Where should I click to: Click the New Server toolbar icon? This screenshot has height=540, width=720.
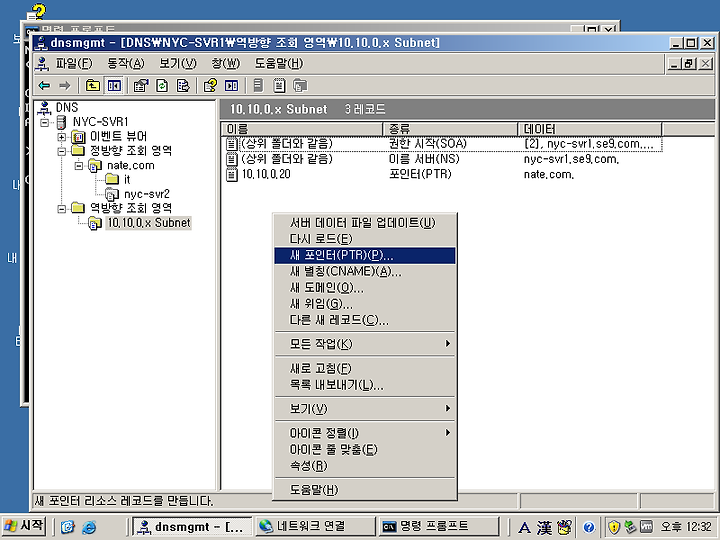click(258, 85)
